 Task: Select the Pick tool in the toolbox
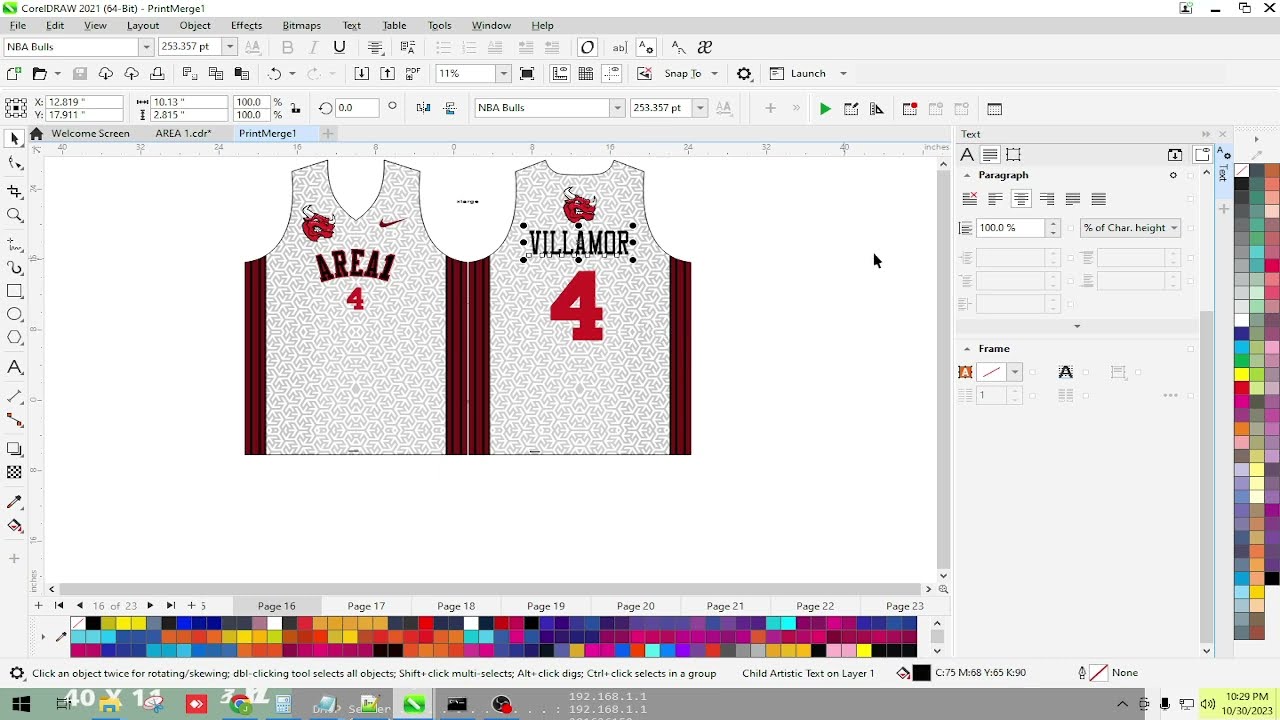14,139
